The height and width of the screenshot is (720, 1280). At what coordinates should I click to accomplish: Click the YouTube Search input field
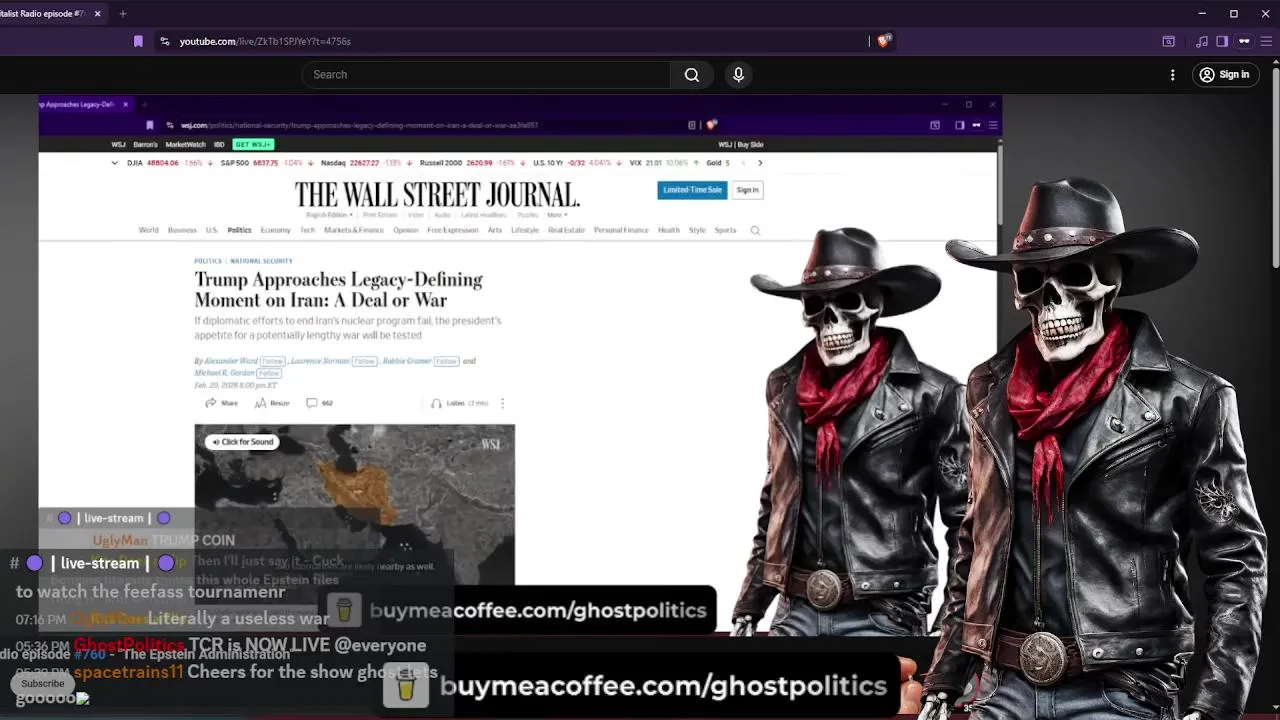486,75
